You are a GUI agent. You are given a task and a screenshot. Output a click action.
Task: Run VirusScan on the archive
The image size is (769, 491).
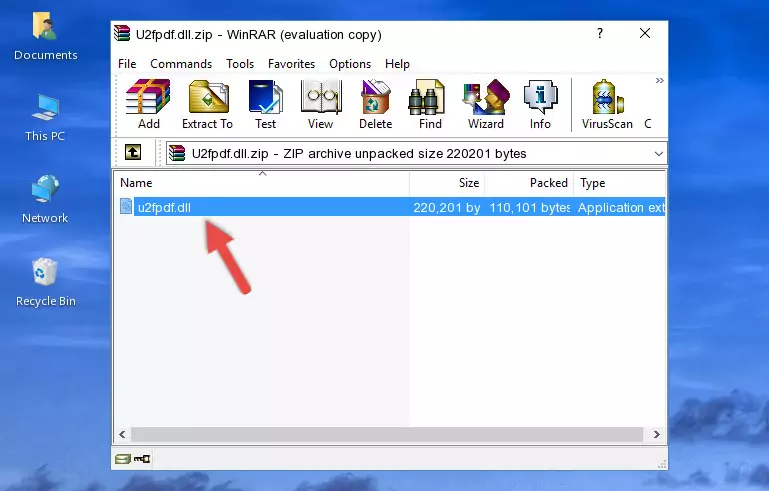tap(607, 104)
